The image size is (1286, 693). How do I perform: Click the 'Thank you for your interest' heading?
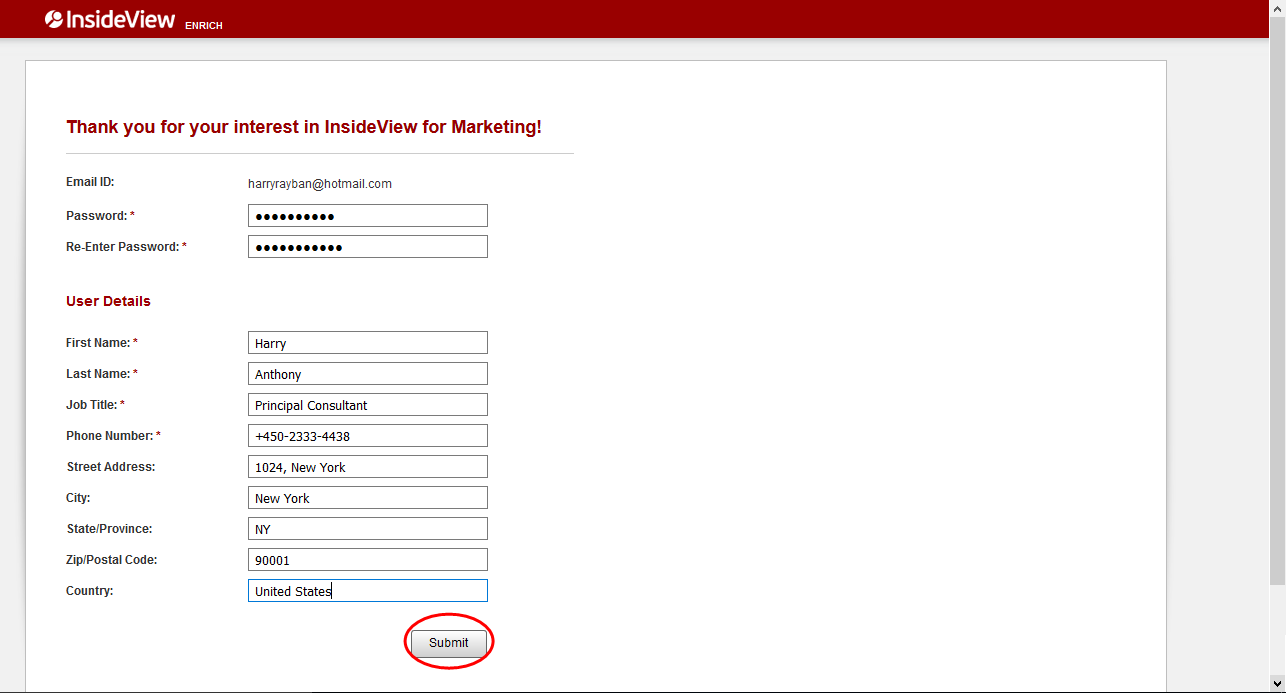[x=304, y=127]
